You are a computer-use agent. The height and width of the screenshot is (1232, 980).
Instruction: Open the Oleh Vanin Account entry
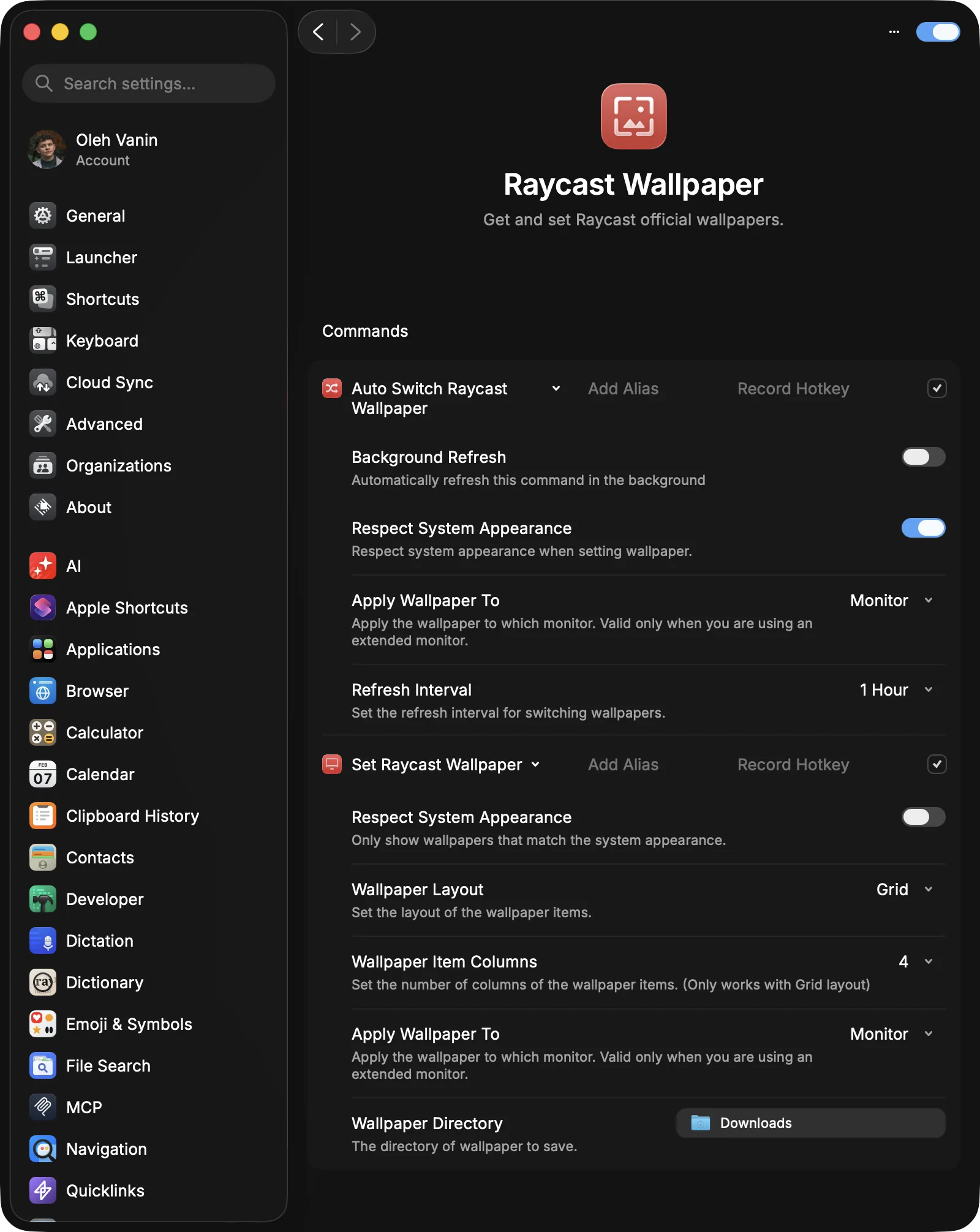pyautogui.click(x=148, y=149)
